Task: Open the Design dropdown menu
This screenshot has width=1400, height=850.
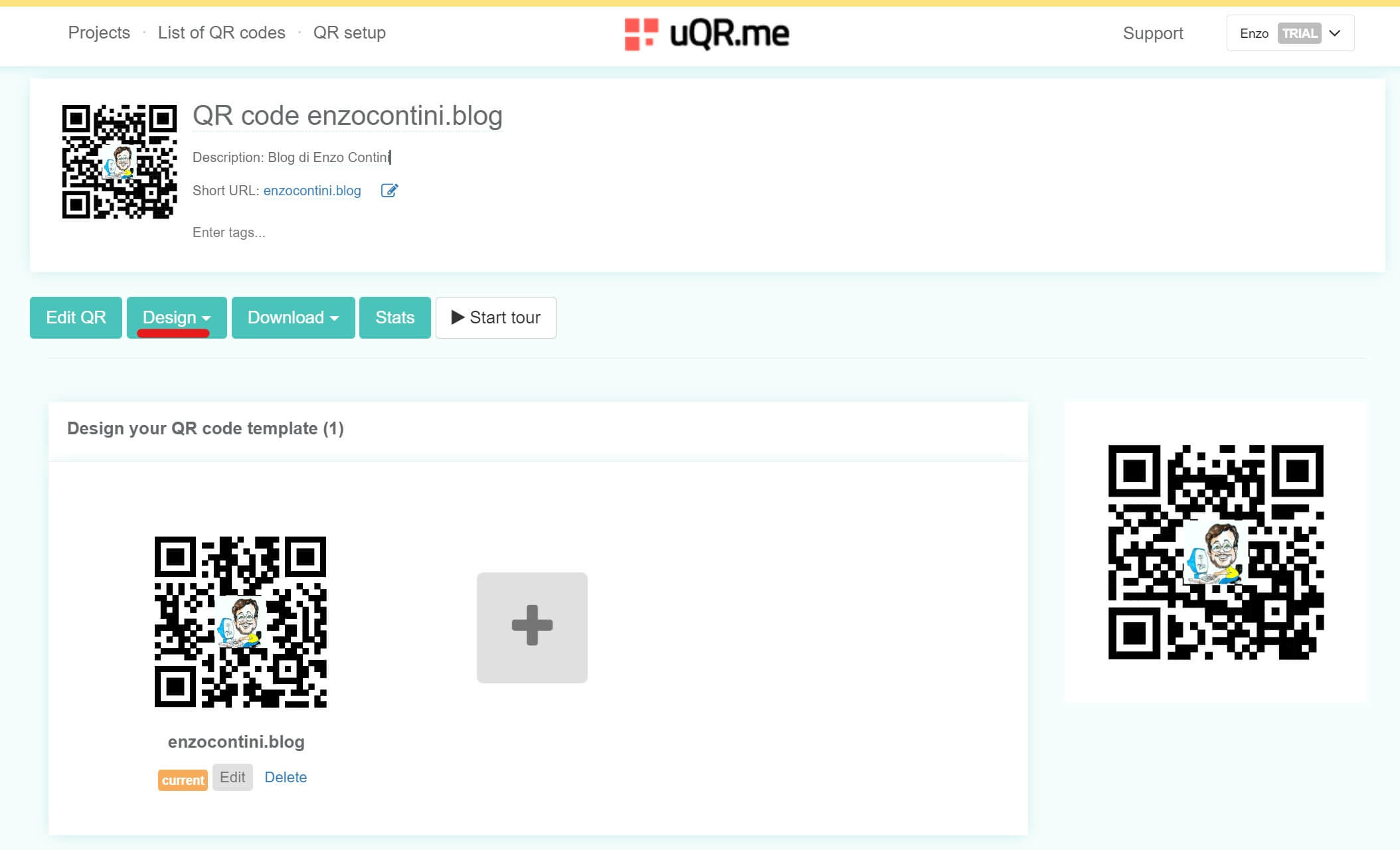Action: pyautogui.click(x=177, y=317)
